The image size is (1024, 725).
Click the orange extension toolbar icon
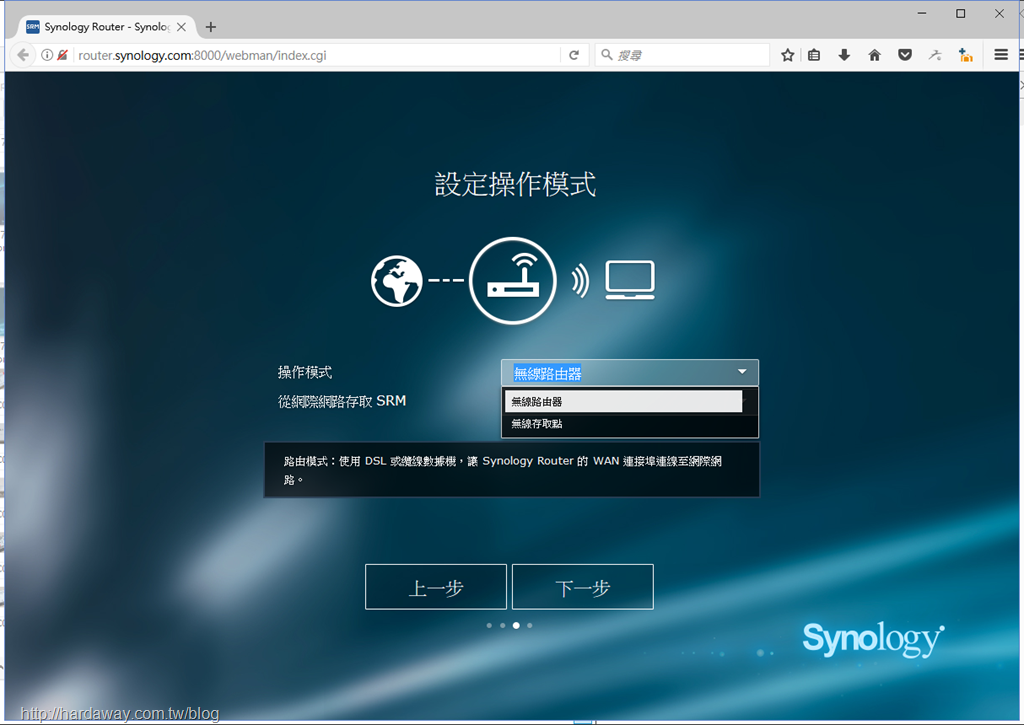tap(965, 56)
